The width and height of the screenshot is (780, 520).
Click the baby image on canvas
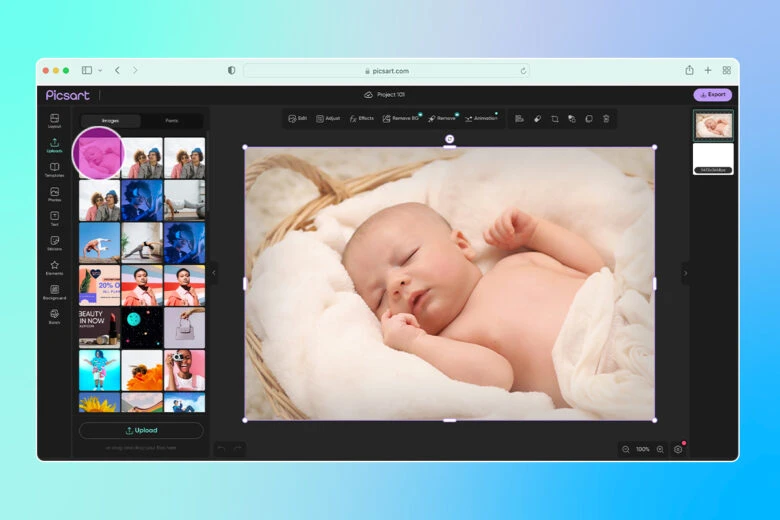(x=449, y=284)
